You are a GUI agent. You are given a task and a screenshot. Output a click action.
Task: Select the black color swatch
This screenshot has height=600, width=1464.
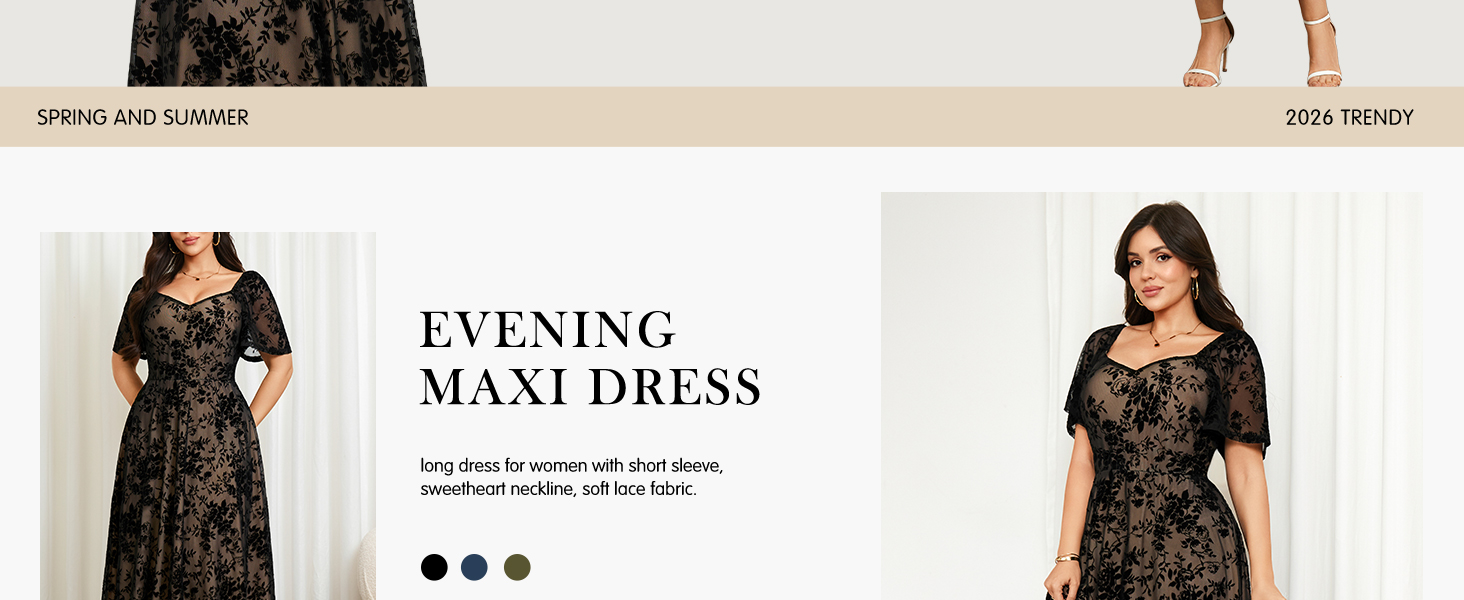(x=434, y=568)
